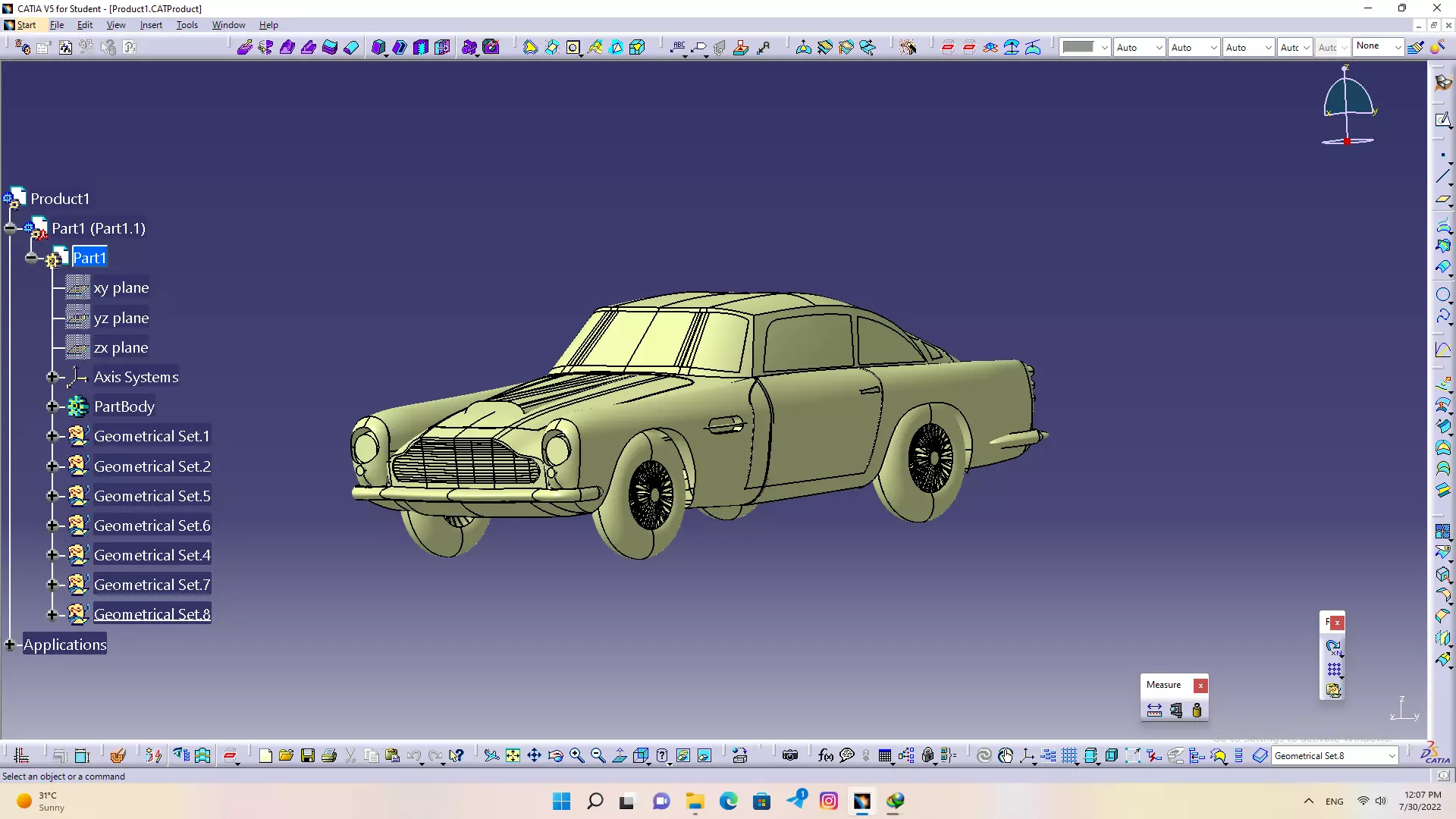Click the Save file icon
Image resolution: width=1456 pixels, height=819 pixels.
(307, 755)
